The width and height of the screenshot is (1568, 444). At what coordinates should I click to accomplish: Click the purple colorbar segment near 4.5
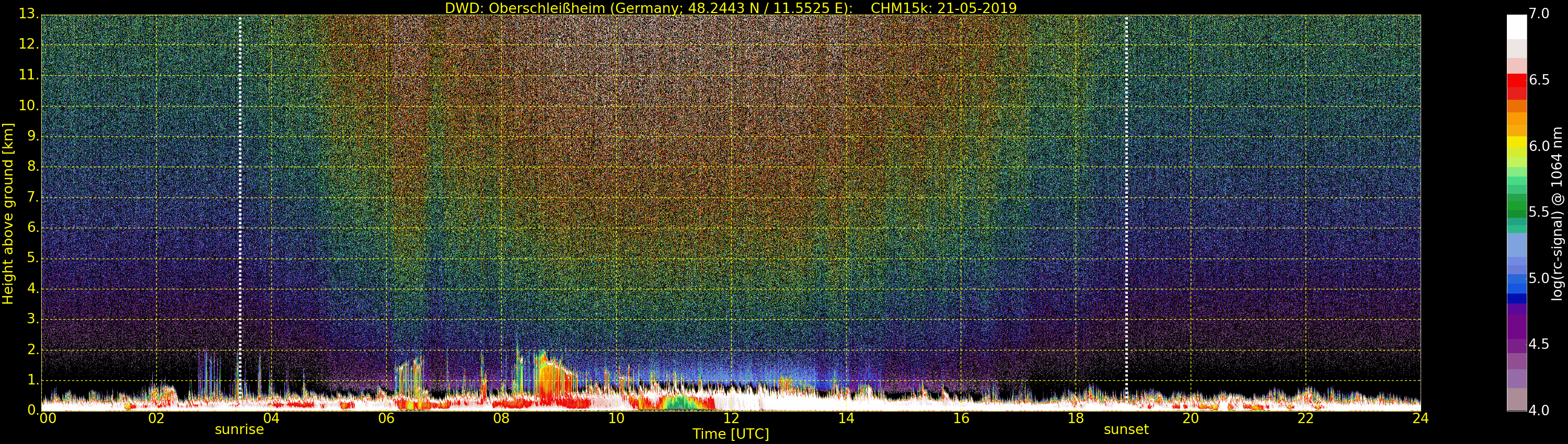point(1517,345)
